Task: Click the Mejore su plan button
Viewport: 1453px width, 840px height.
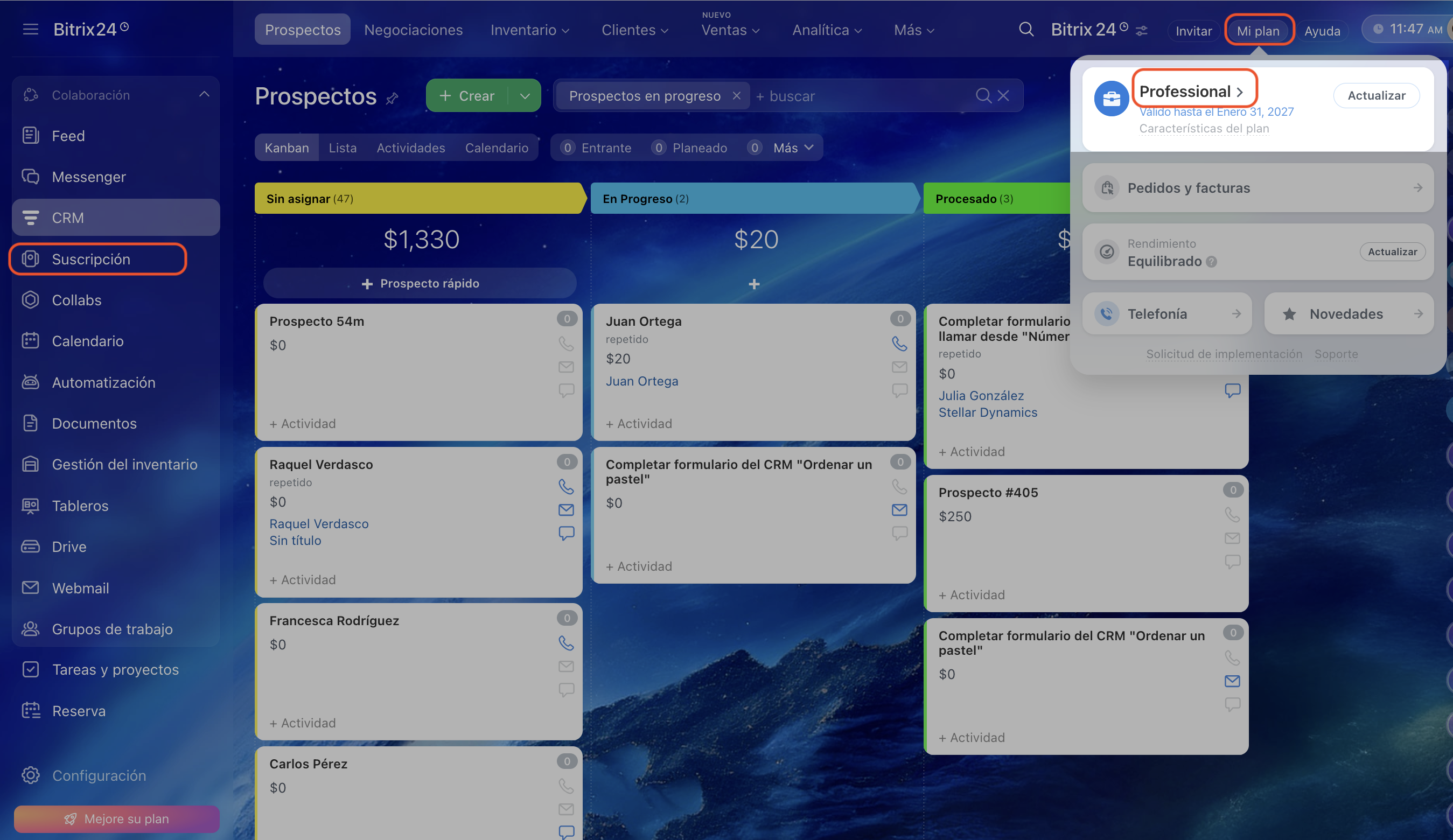Action: click(x=116, y=818)
